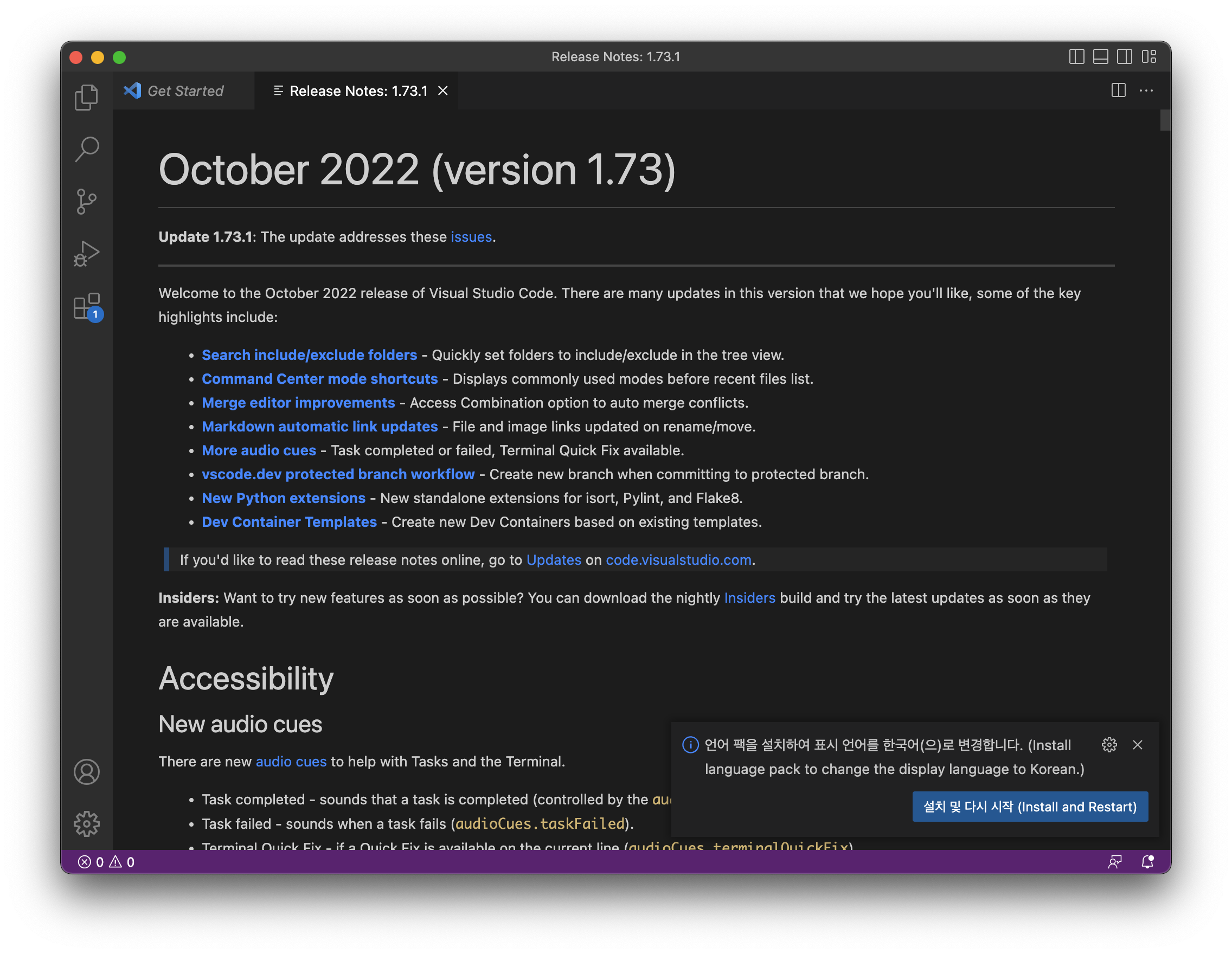Viewport: 1232px width, 954px height.
Task: Open the Search view in activity bar
Action: [x=86, y=150]
